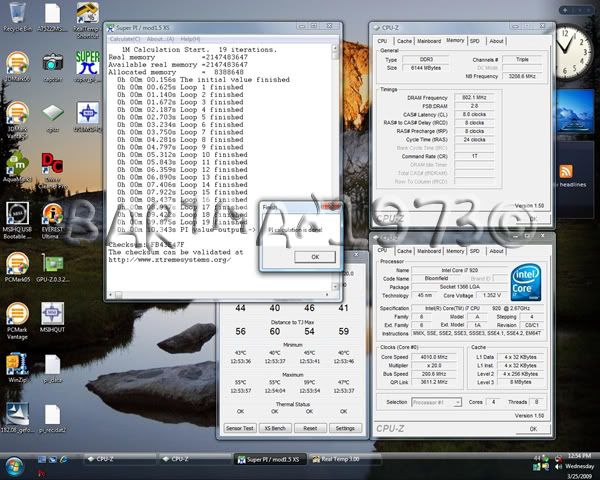Click the Sensor Test button
This screenshot has width=600, height=480.
[x=240, y=428]
